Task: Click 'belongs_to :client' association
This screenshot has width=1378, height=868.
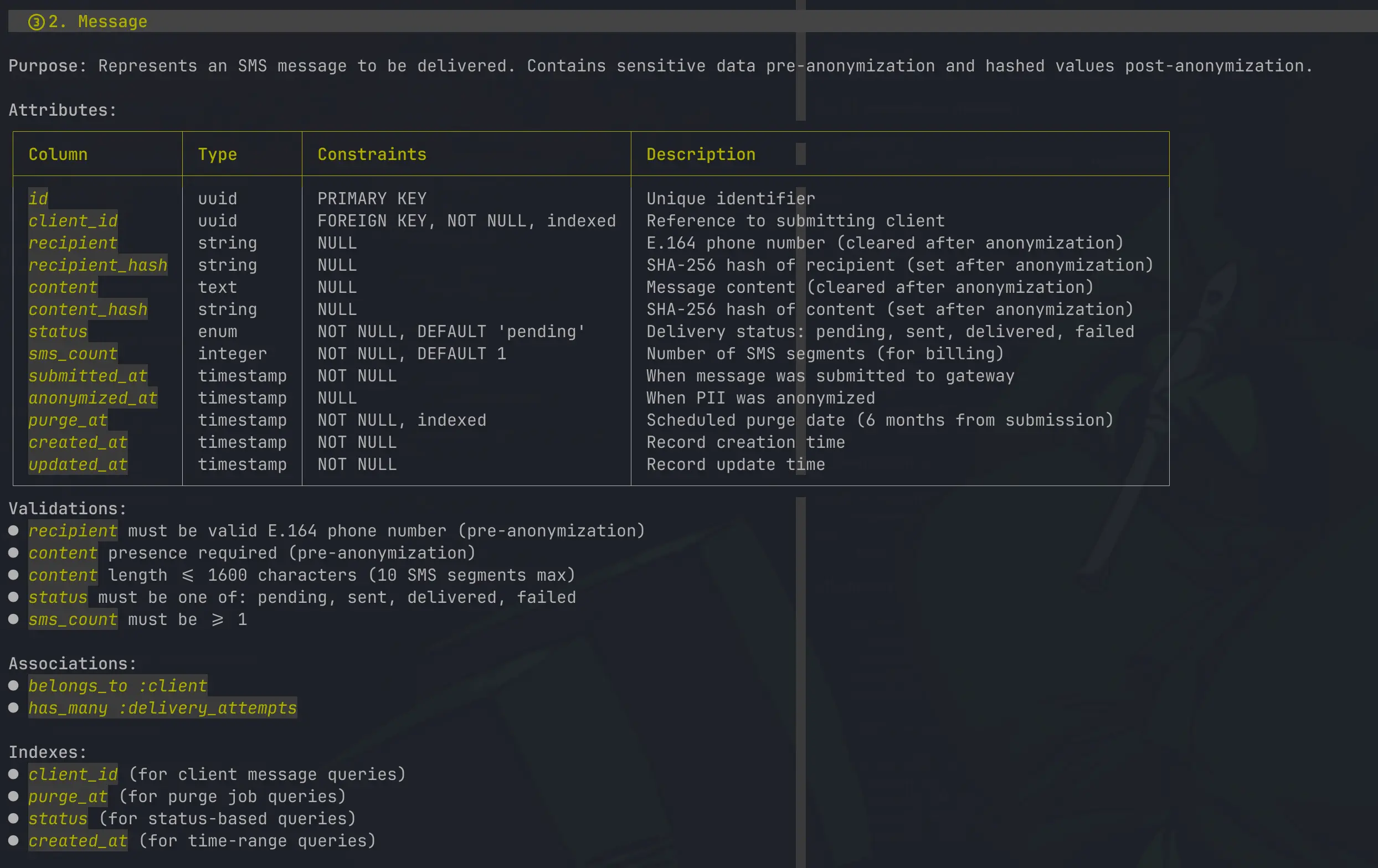Action: tap(117, 685)
